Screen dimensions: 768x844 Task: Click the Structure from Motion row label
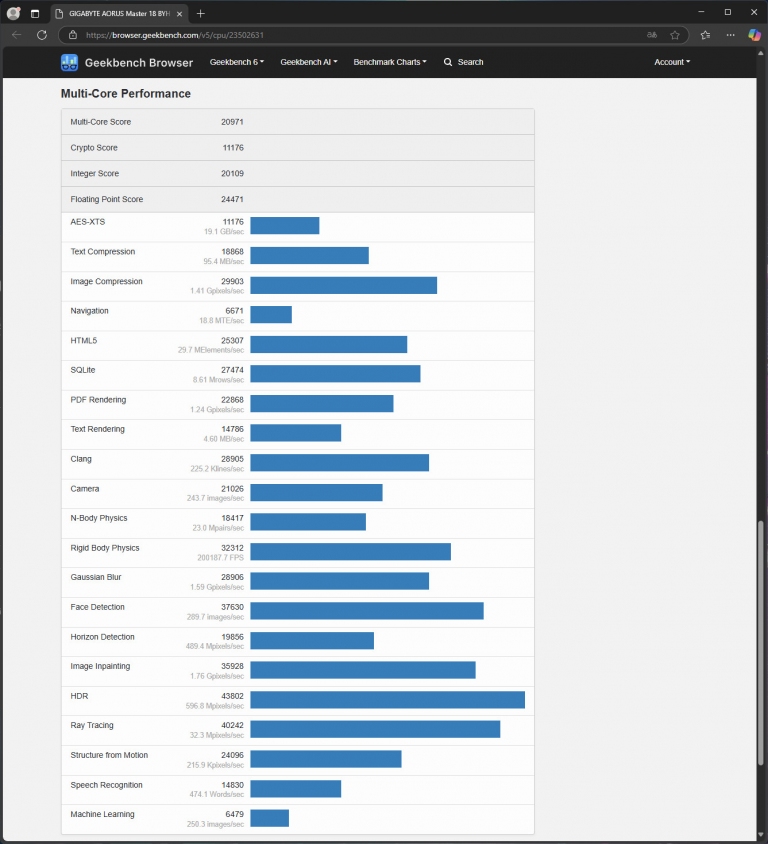109,755
